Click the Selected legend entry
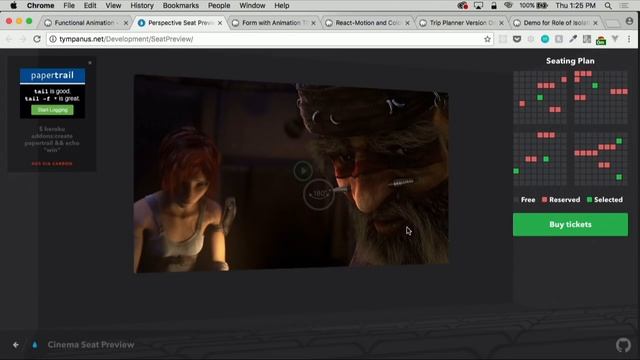This screenshot has height=360, width=640. pos(605,200)
